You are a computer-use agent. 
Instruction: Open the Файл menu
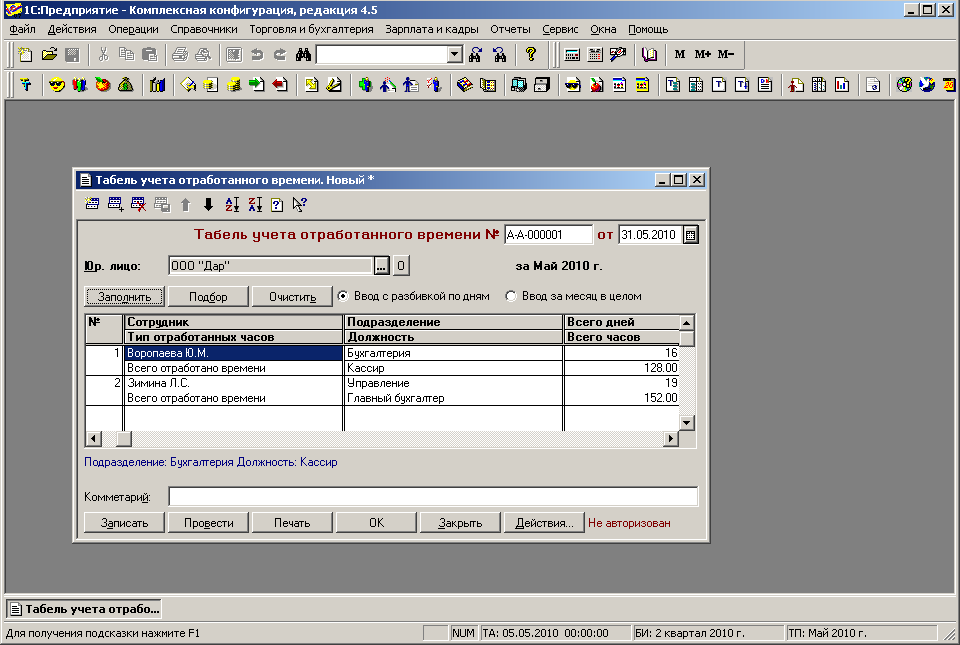point(23,29)
